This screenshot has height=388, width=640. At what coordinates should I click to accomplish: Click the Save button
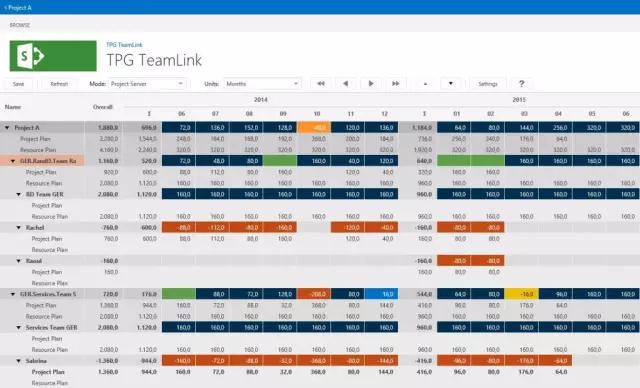pyautogui.click(x=18, y=84)
